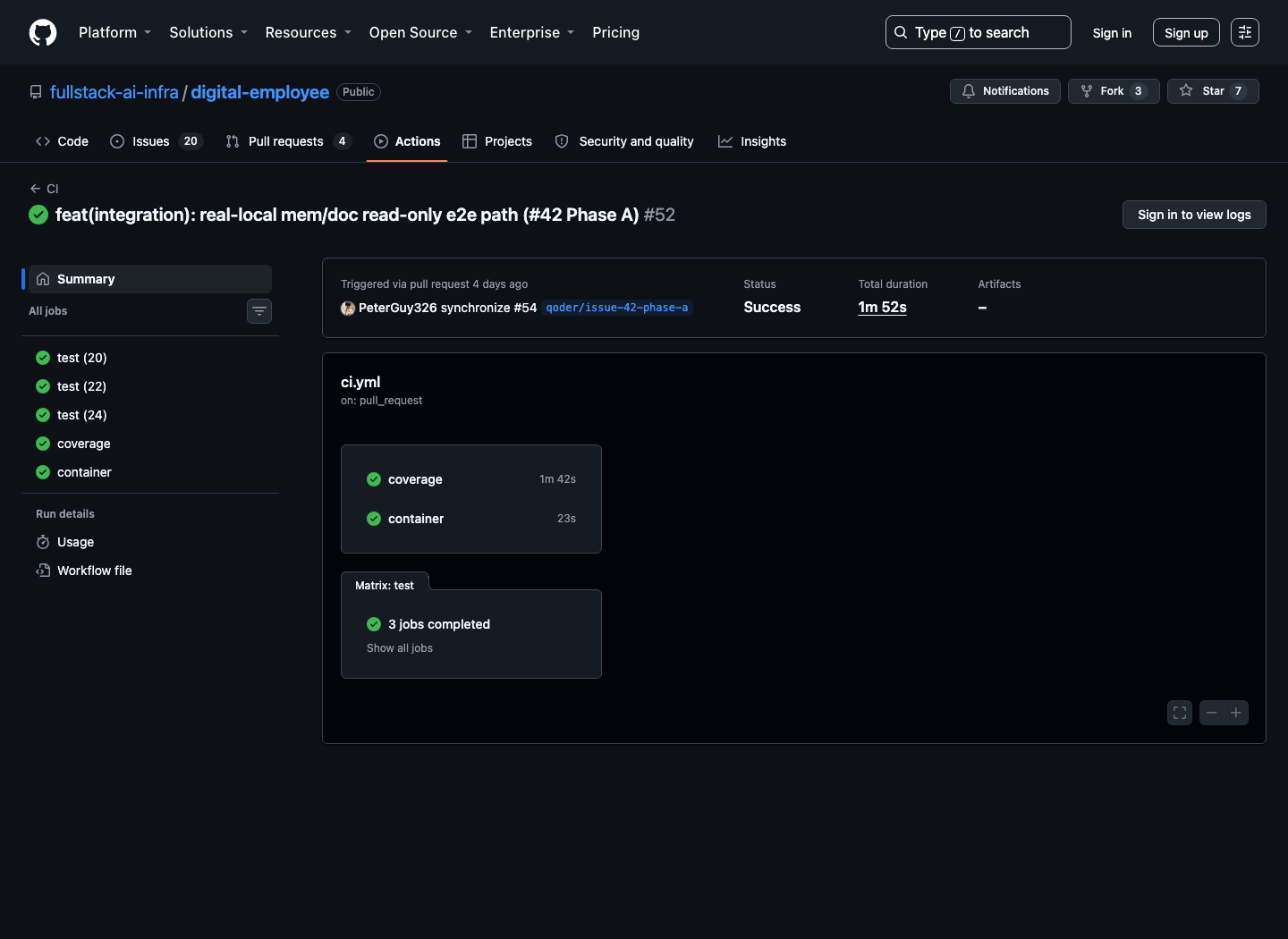
Task: Open the Workflow file link
Action: coord(150,571)
